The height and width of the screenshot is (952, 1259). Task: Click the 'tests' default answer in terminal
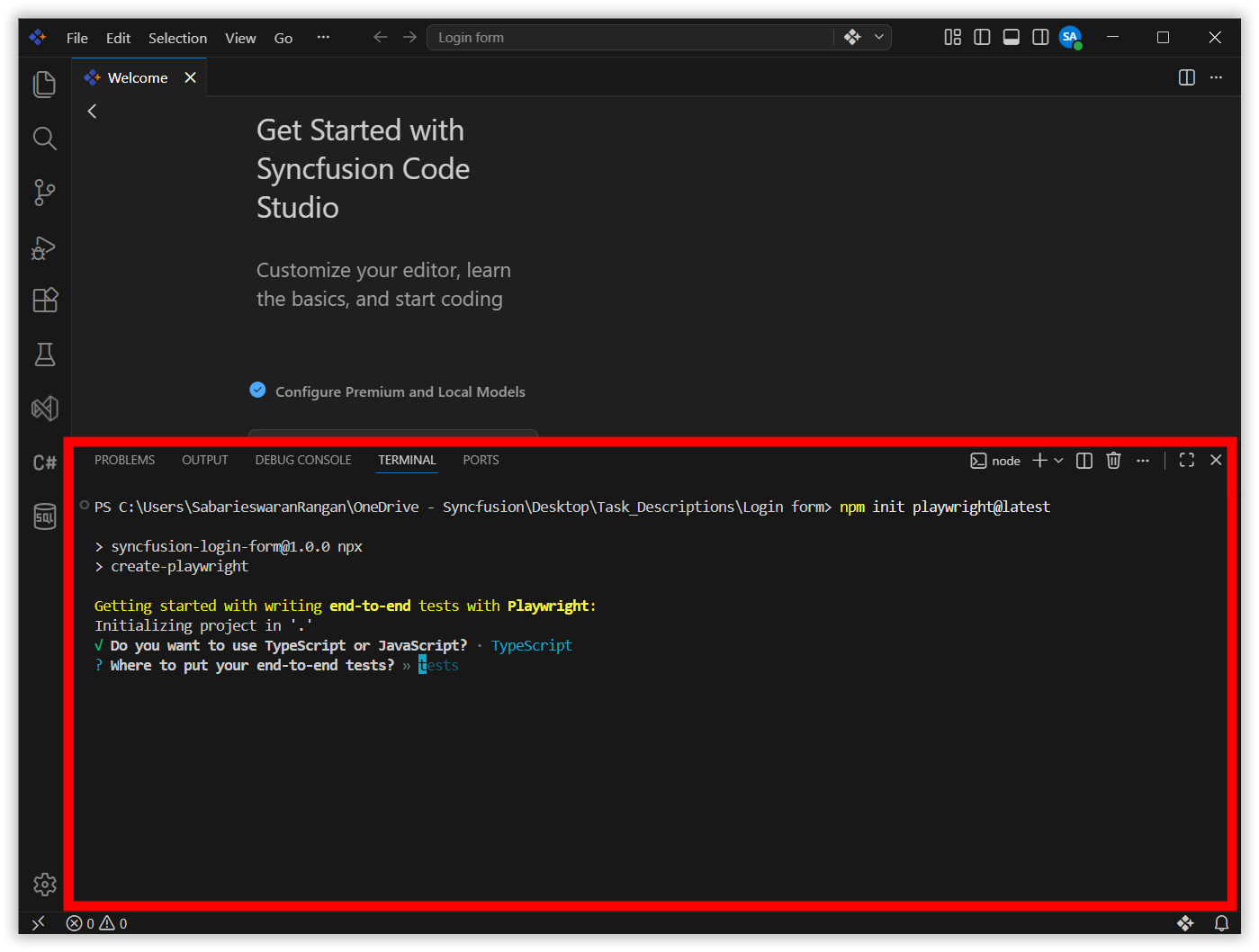tap(438, 666)
